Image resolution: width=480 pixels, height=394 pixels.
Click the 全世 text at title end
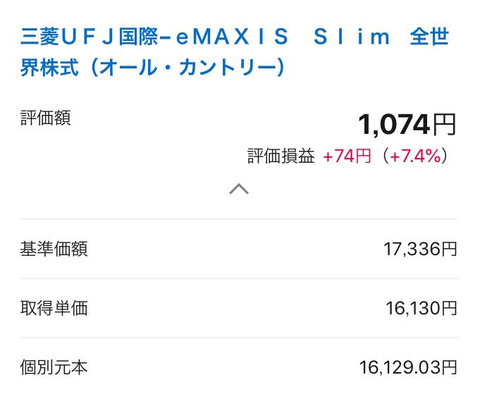coord(430,36)
